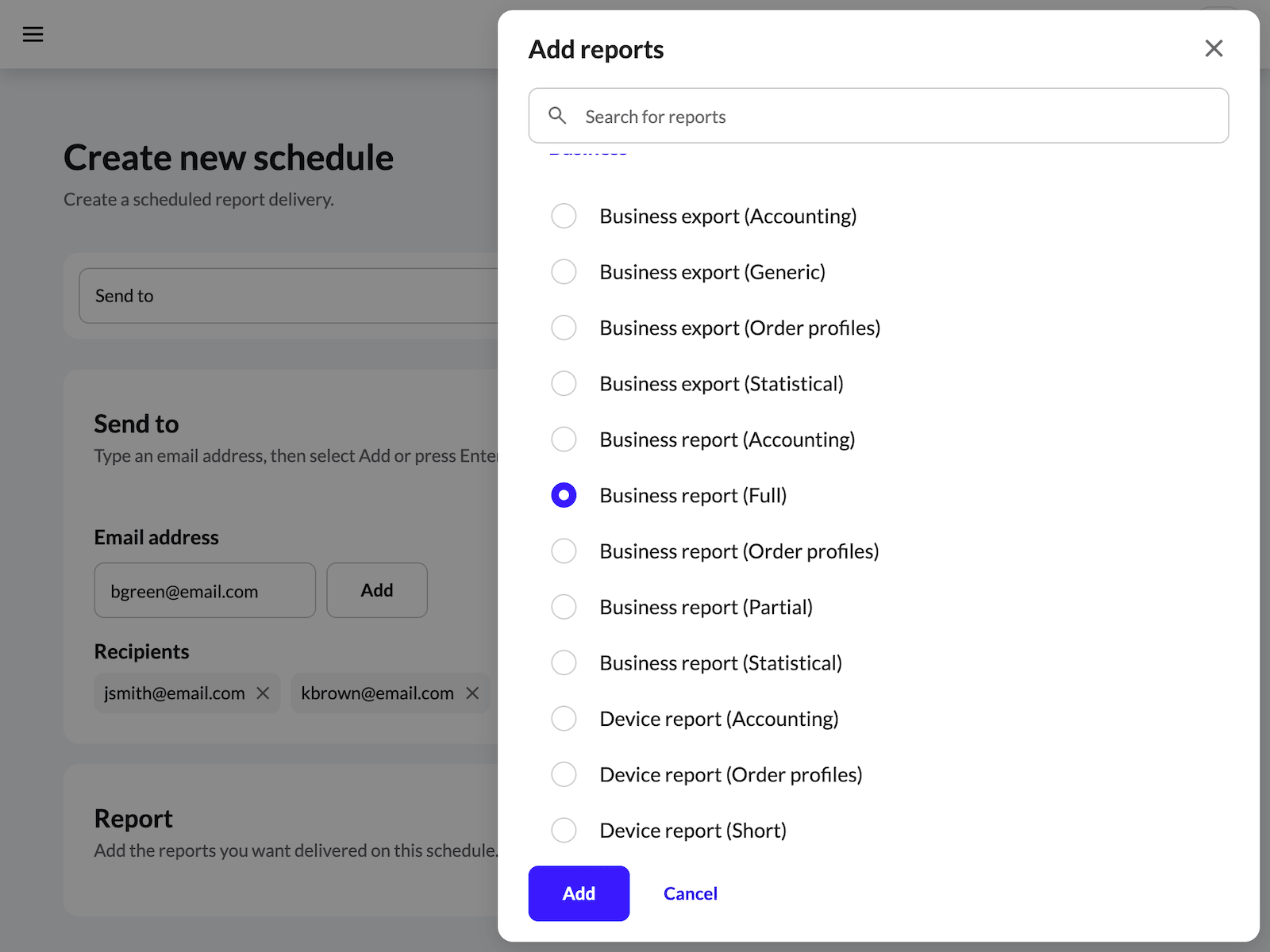This screenshot has width=1270, height=952.
Task: Click the Email address label
Action: (156, 537)
